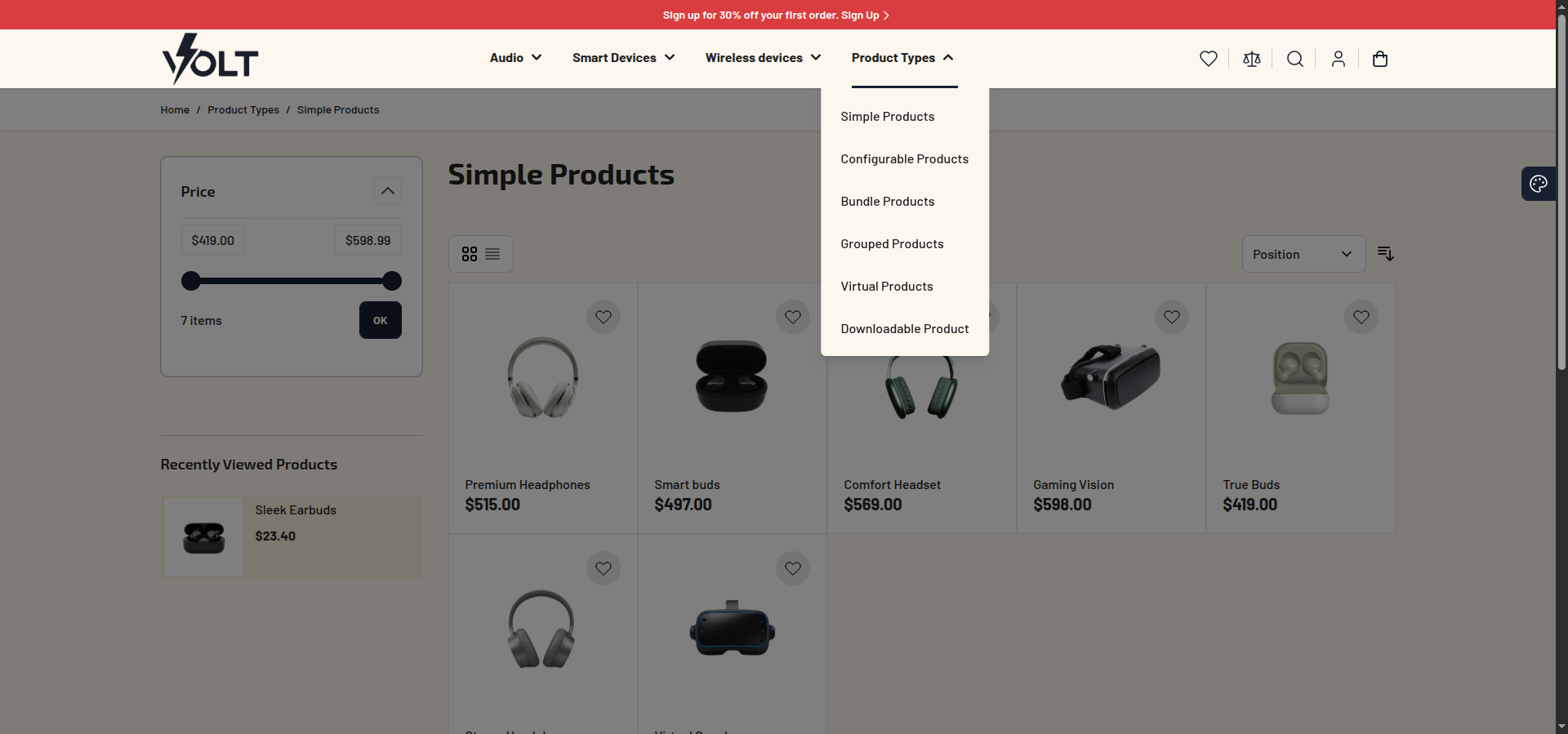Viewport: 1568px width, 734px height.
Task: Open the compare products scale icon
Action: 1251,59
